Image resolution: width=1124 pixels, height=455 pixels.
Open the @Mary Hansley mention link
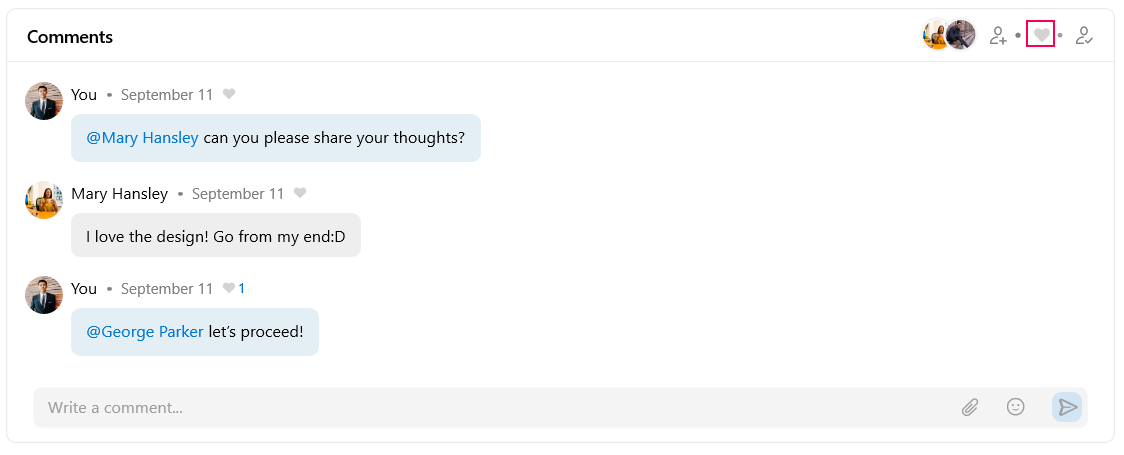pos(142,138)
